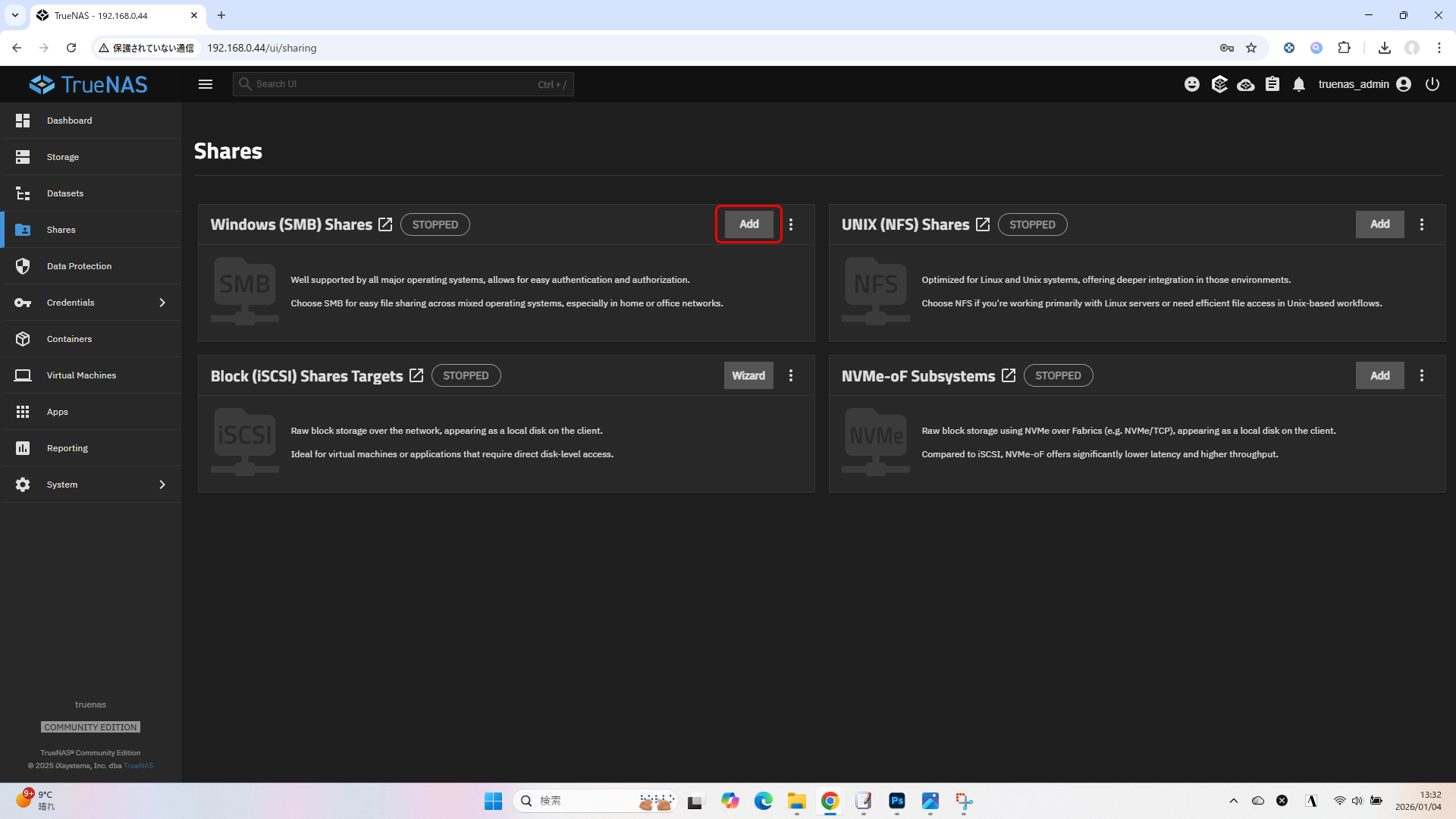Open the Windows (SMB) Shares external link icon
The height and width of the screenshot is (819, 1456).
point(385,224)
